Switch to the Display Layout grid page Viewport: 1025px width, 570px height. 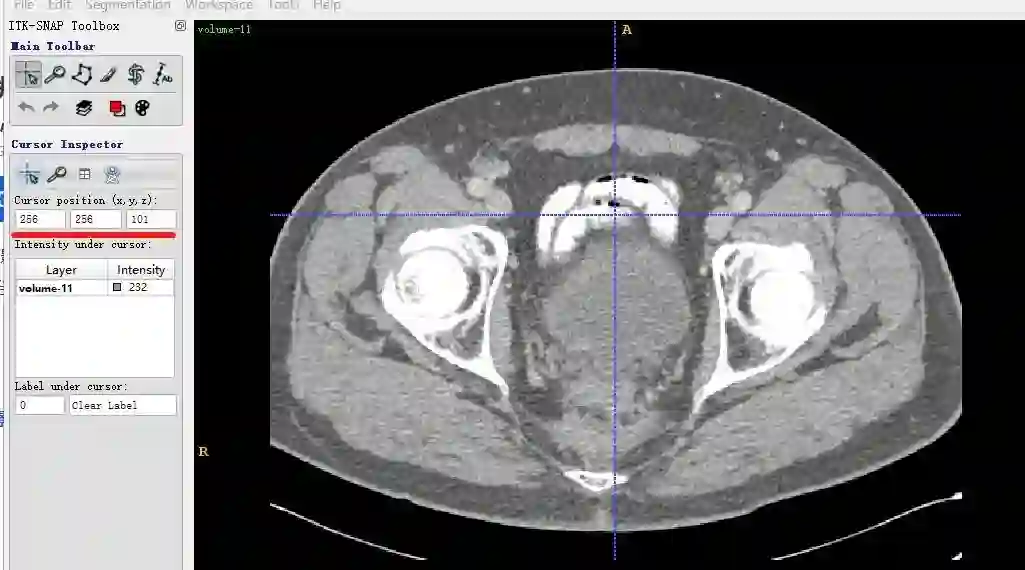click(84, 174)
